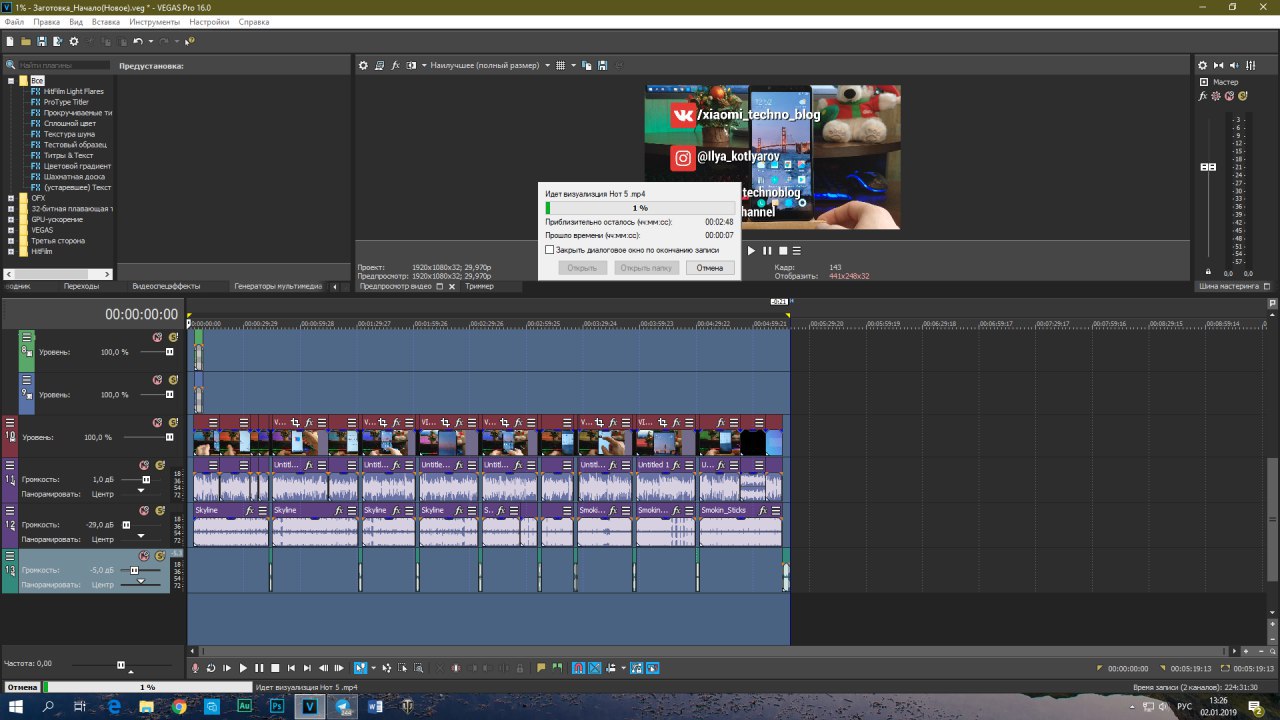Select the envelope edit tool
The image size is (1280, 720).
386,668
